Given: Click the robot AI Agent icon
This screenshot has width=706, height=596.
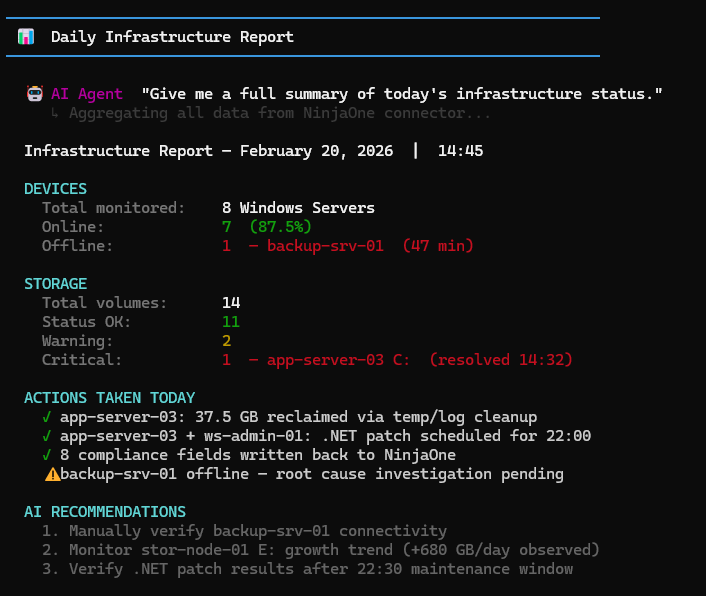Looking at the screenshot, I should pos(35,94).
